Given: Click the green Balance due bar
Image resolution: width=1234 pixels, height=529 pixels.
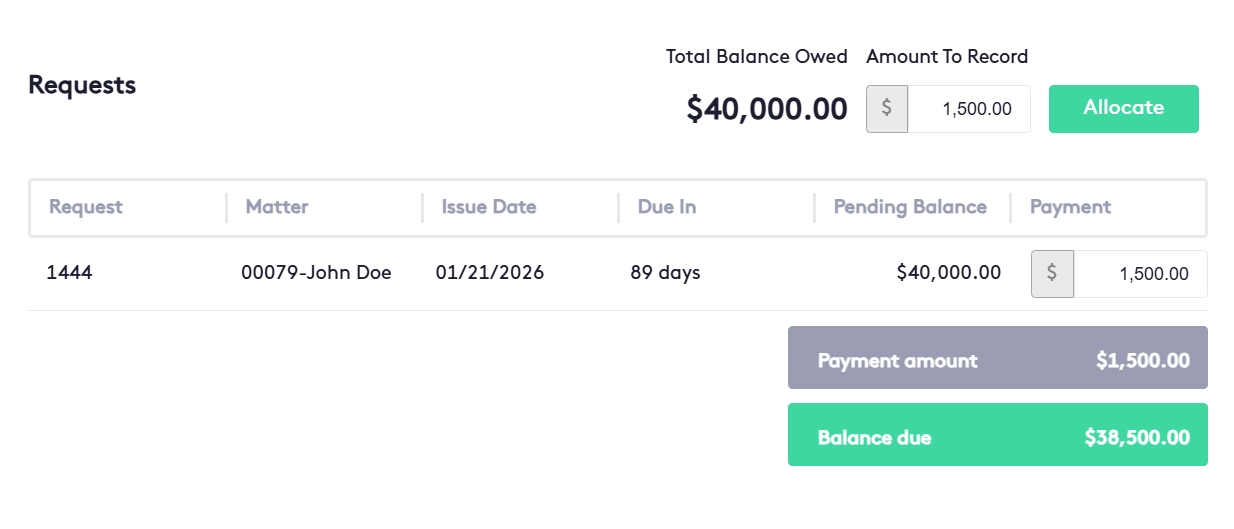Looking at the screenshot, I should (997, 435).
